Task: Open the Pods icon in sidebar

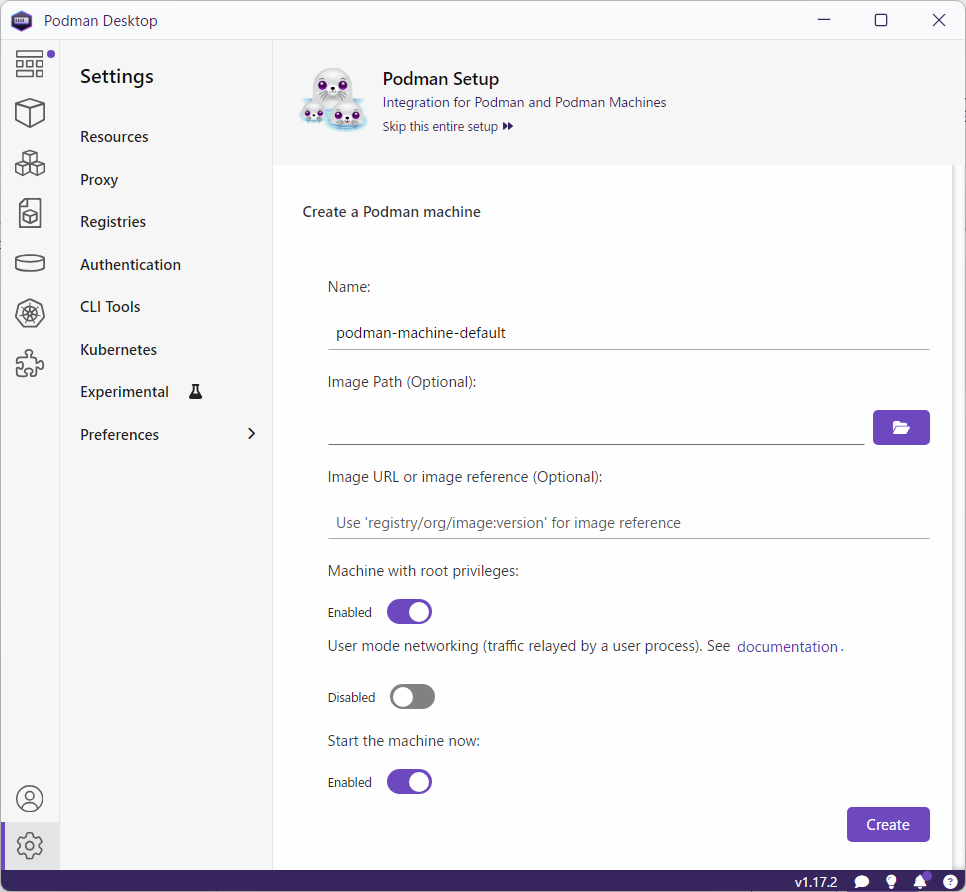Action: [x=30, y=163]
